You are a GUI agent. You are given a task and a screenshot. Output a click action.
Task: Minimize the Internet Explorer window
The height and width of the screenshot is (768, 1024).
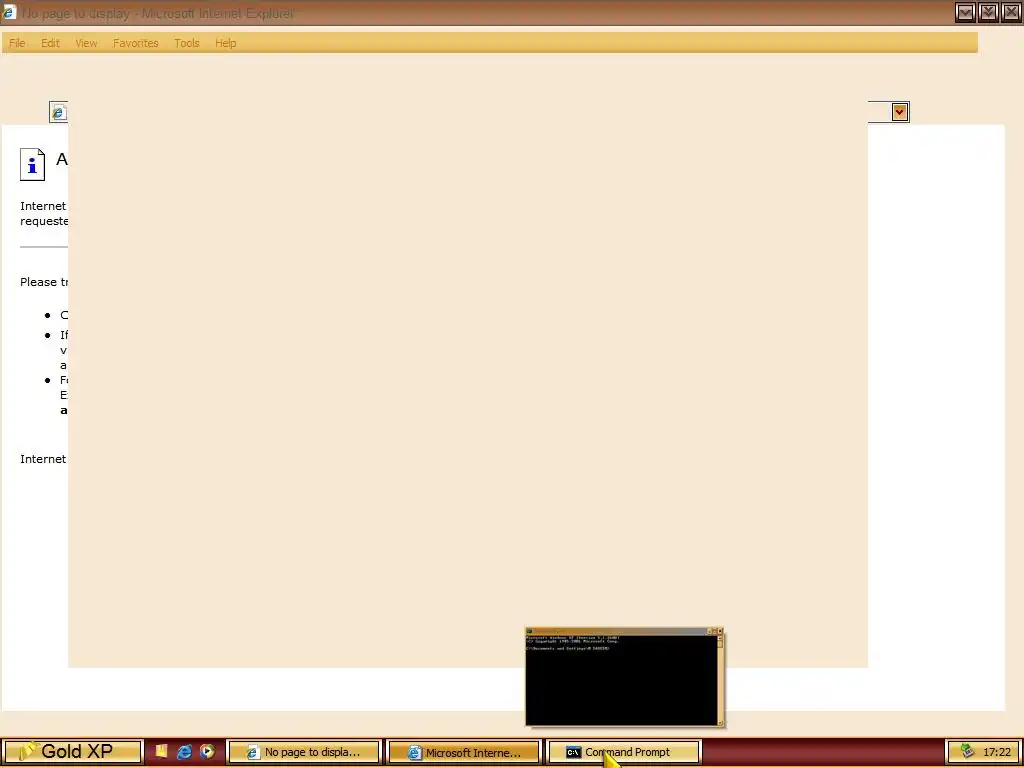pos(965,12)
